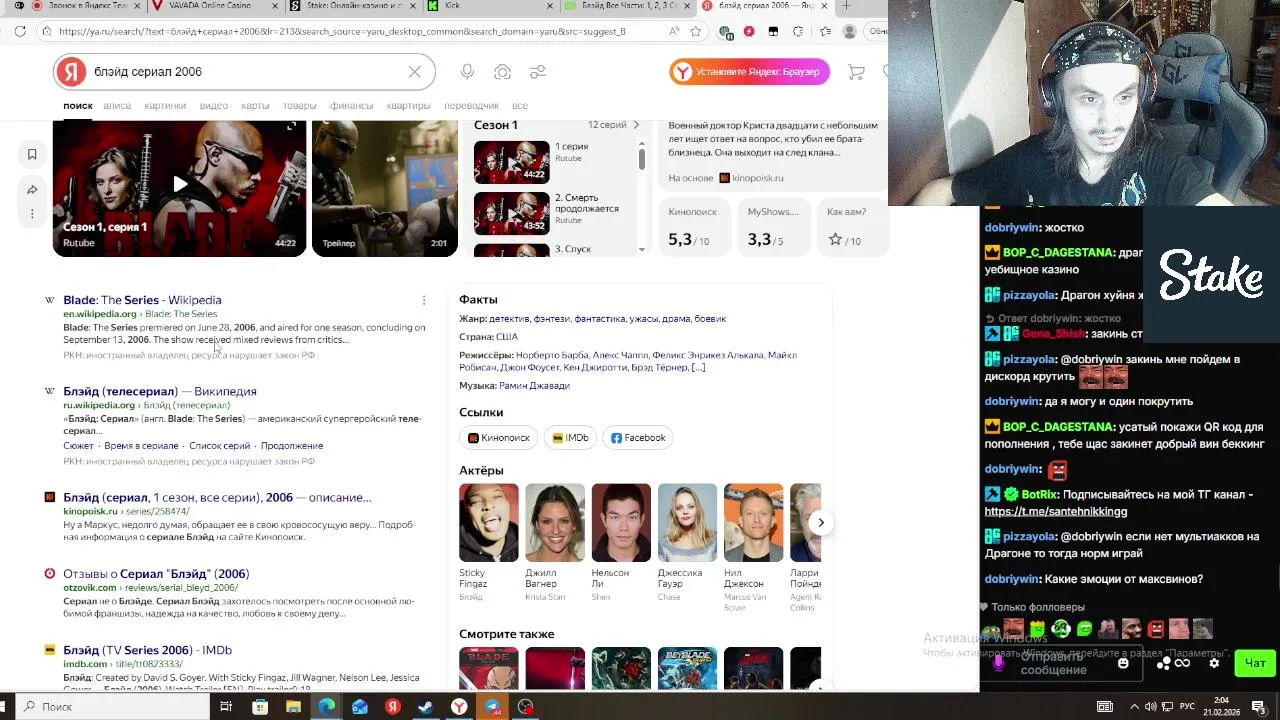This screenshot has height=720, width=1280.
Task: Select Sticky Fingaz actor photo
Action: [489, 523]
